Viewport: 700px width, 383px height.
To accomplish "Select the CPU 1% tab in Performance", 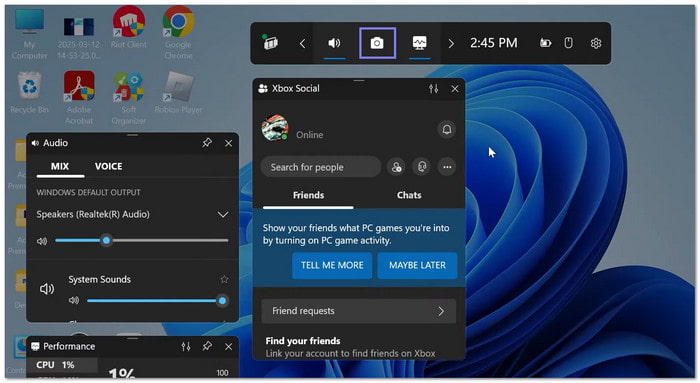I will pyautogui.click(x=62, y=365).
